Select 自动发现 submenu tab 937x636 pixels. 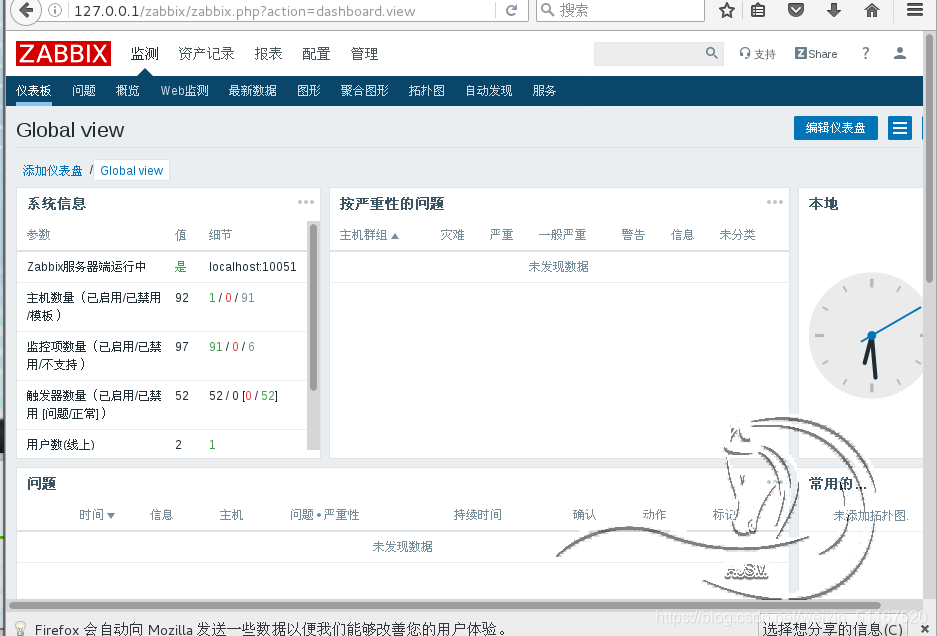coord(489,91)
